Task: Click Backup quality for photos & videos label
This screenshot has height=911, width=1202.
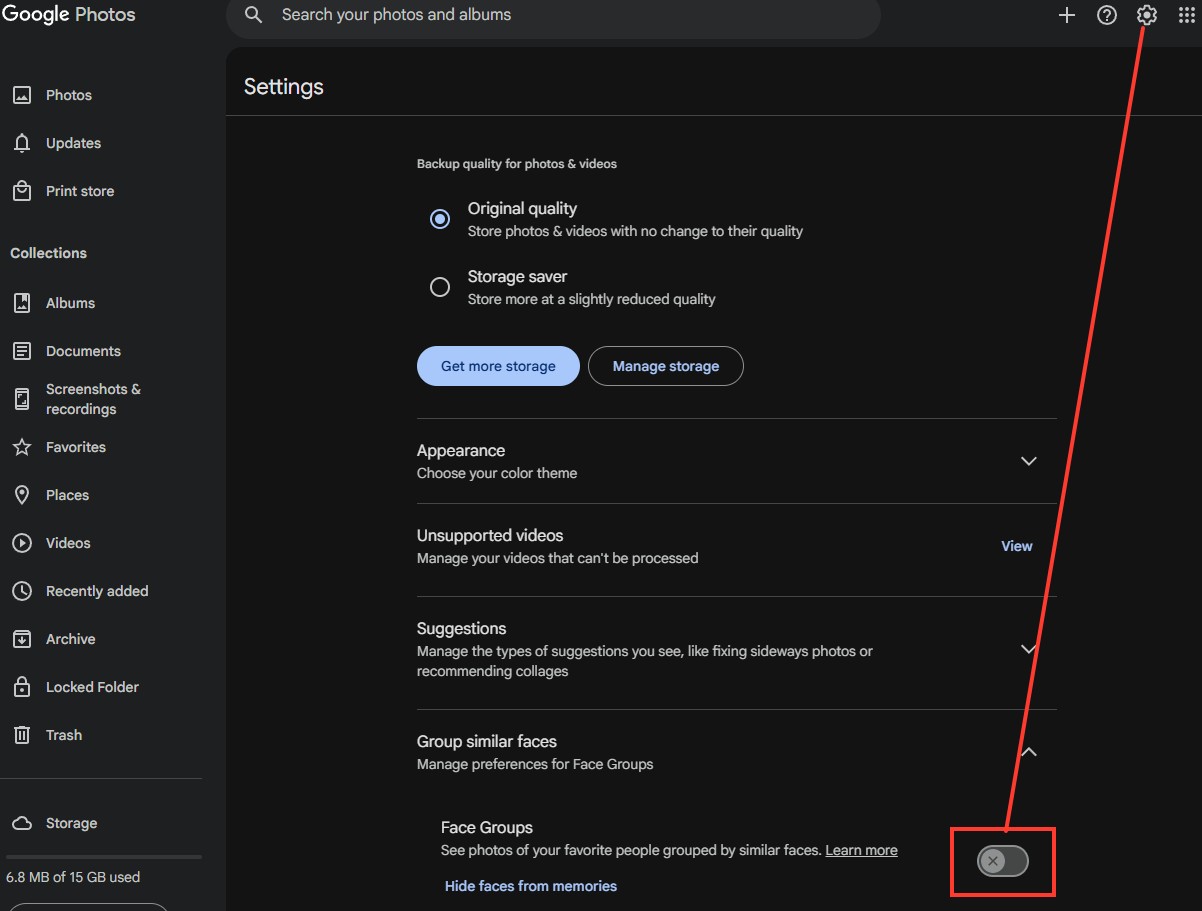Action: click(517, 163)
